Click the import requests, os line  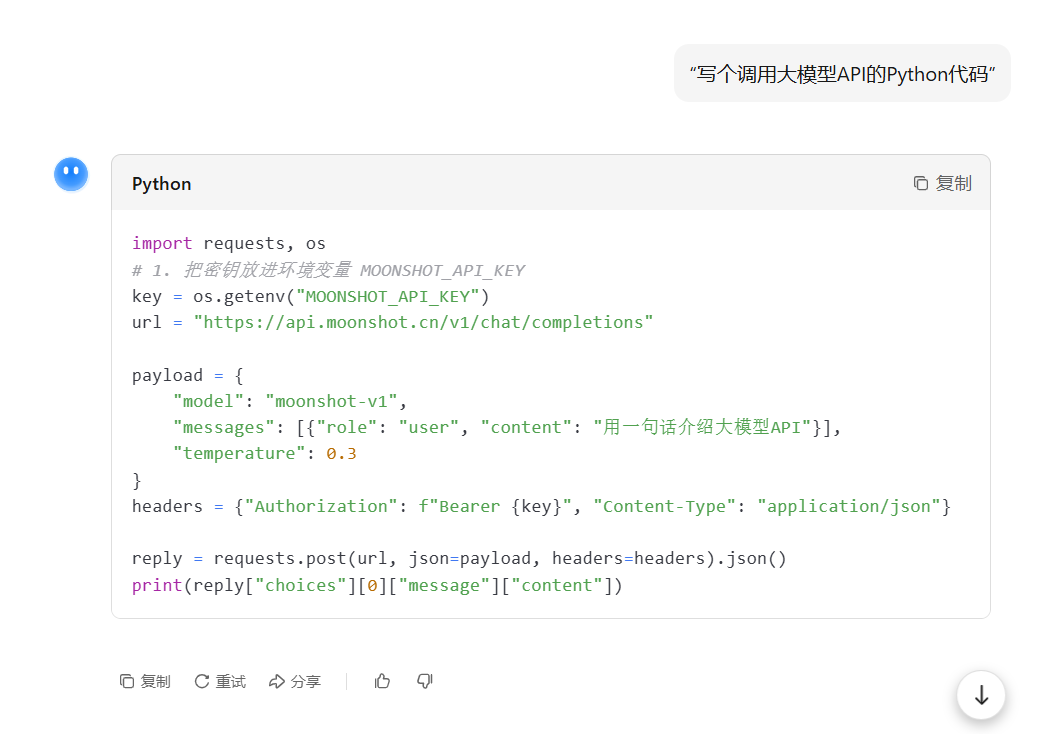[x=229, y=243]
